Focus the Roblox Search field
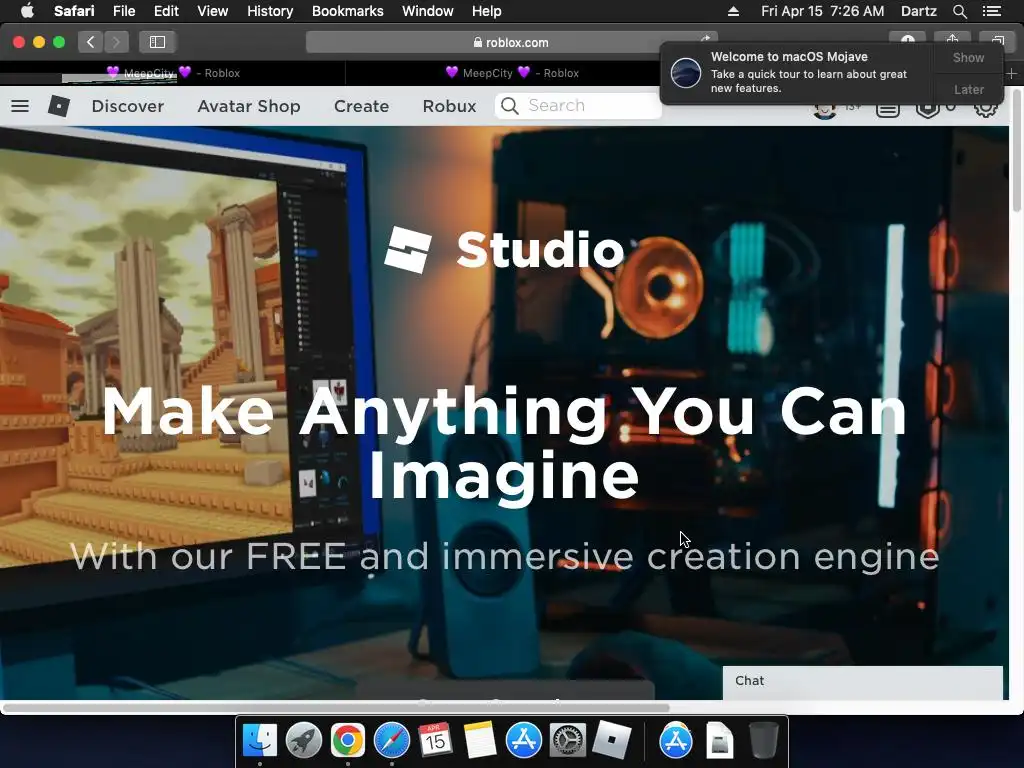The image size is (1024, 768). click(x=578, y=106)
